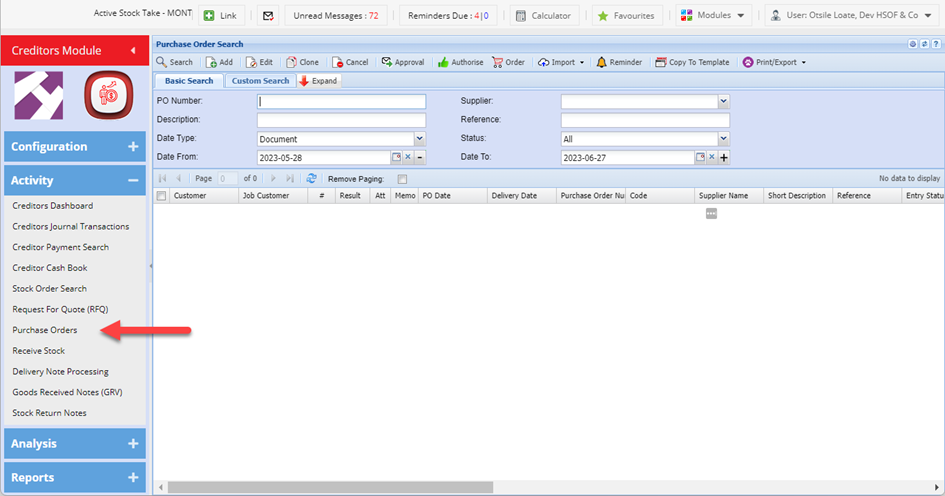Click the Expand arrow button
Image resolution: width=945 pixels, height=496 pixels.
tap(318, 81)
